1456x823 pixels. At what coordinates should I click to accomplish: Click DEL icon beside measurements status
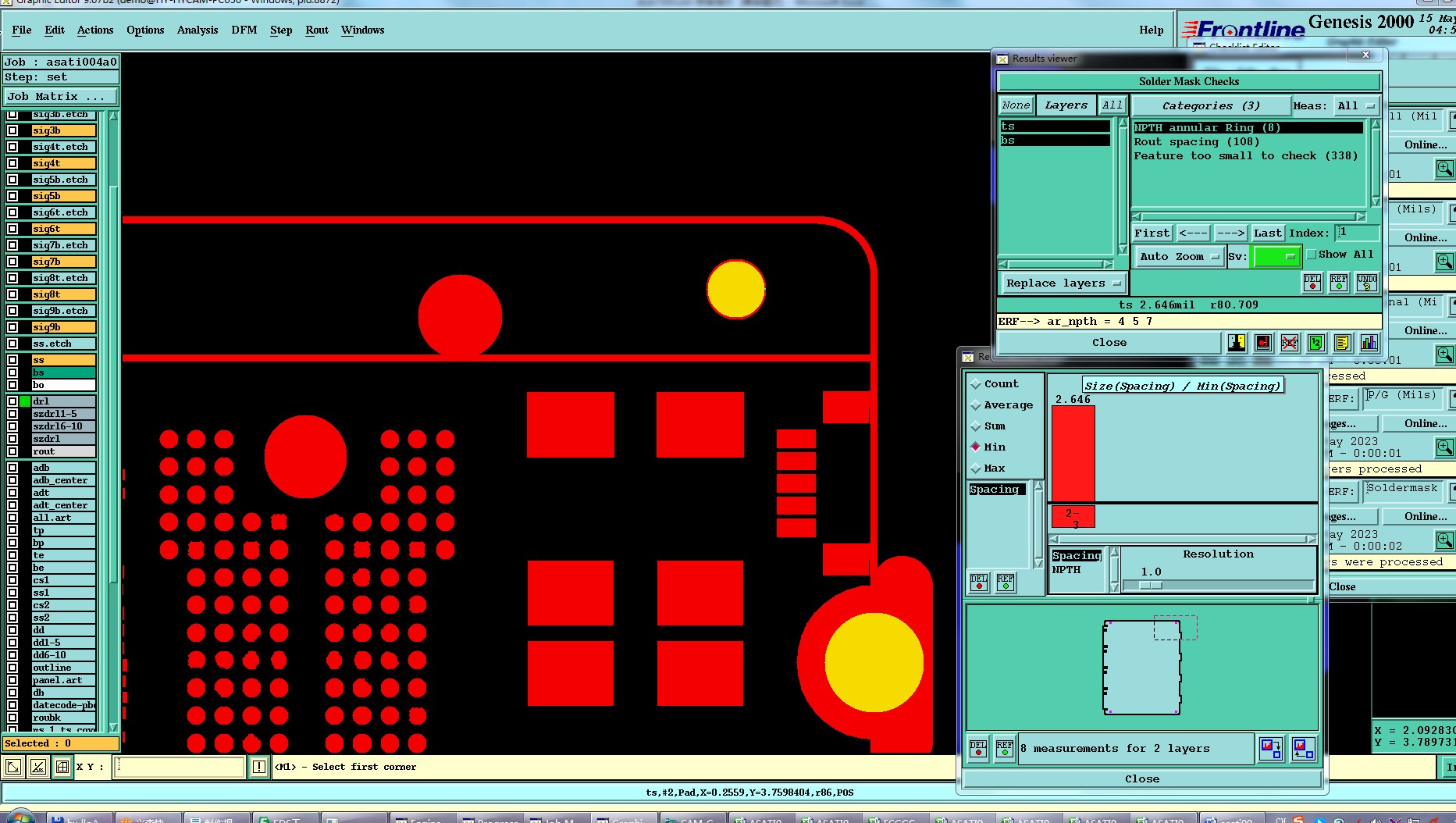(978, 749)
